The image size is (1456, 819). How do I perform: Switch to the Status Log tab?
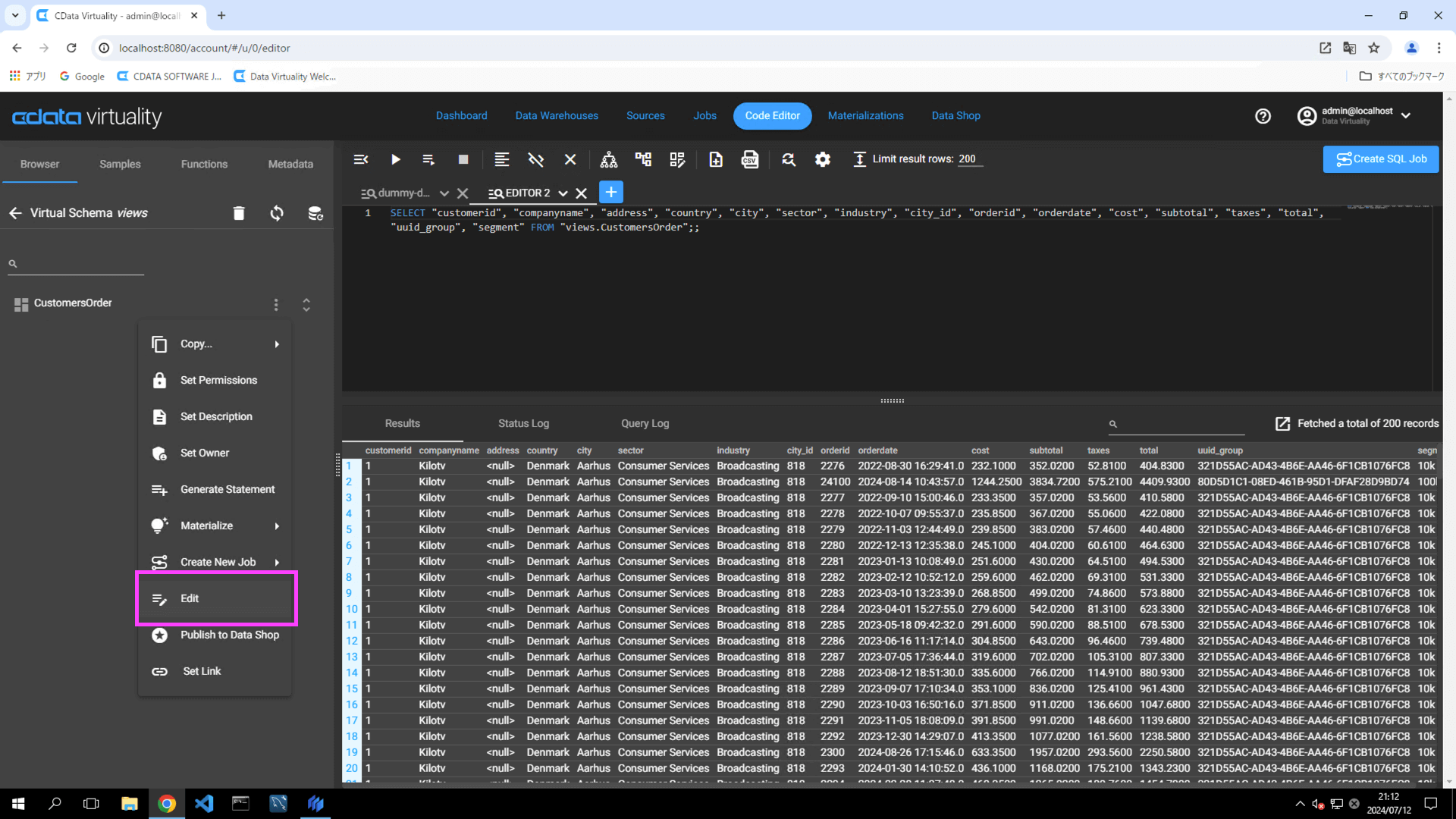[x=523, y=423]
